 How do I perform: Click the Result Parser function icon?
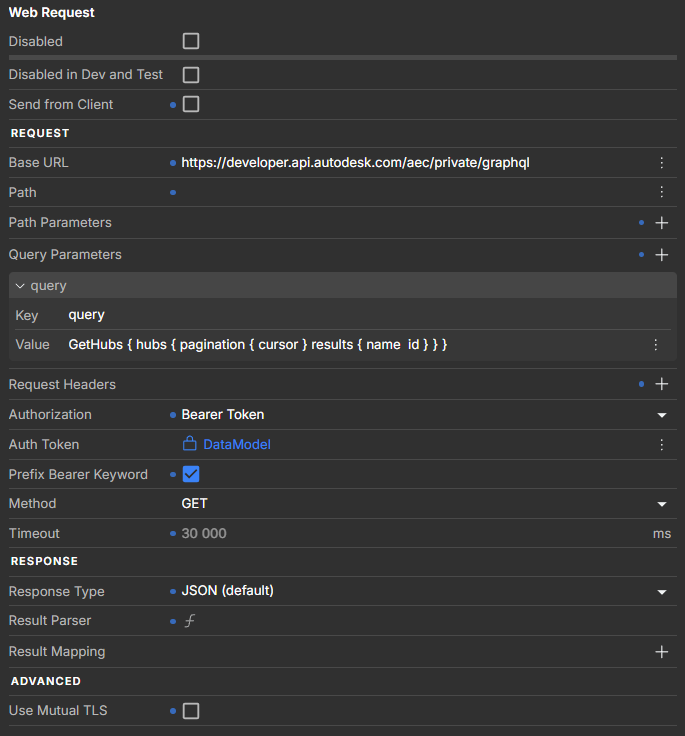(x=189, y=621)
